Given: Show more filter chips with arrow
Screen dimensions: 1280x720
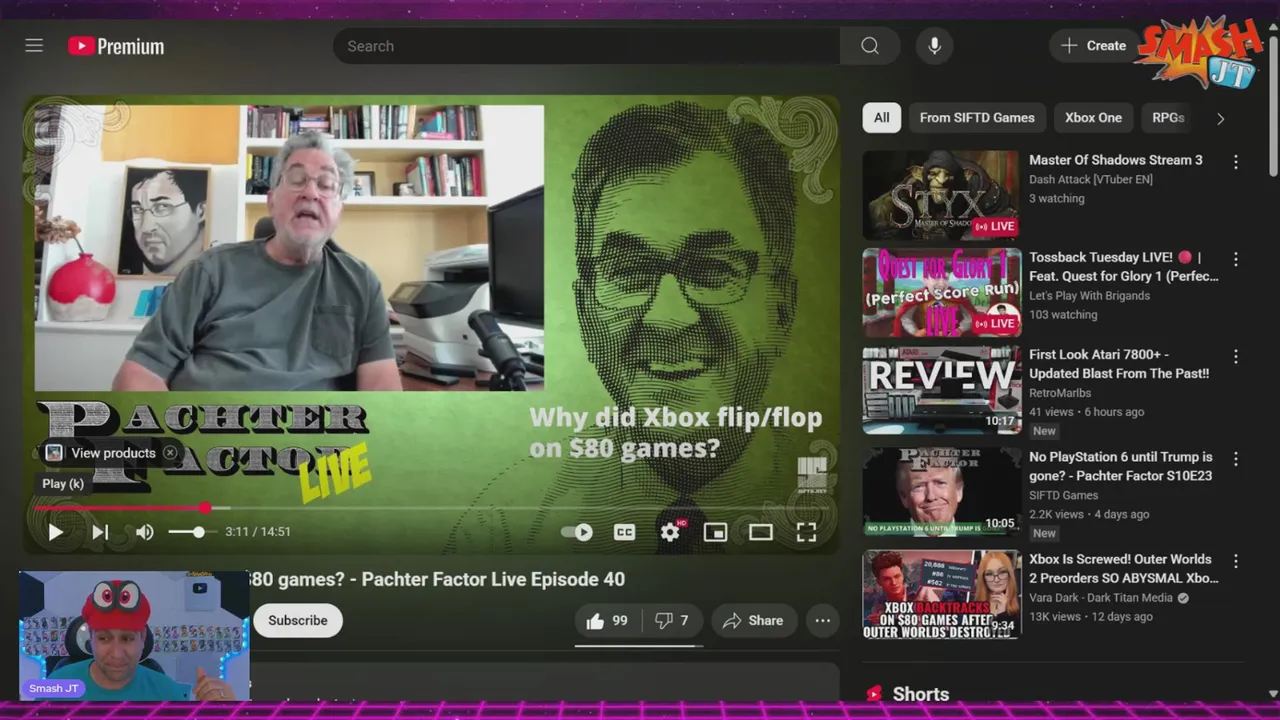Looking at the screenshot, I should [x=1220, y=118].
